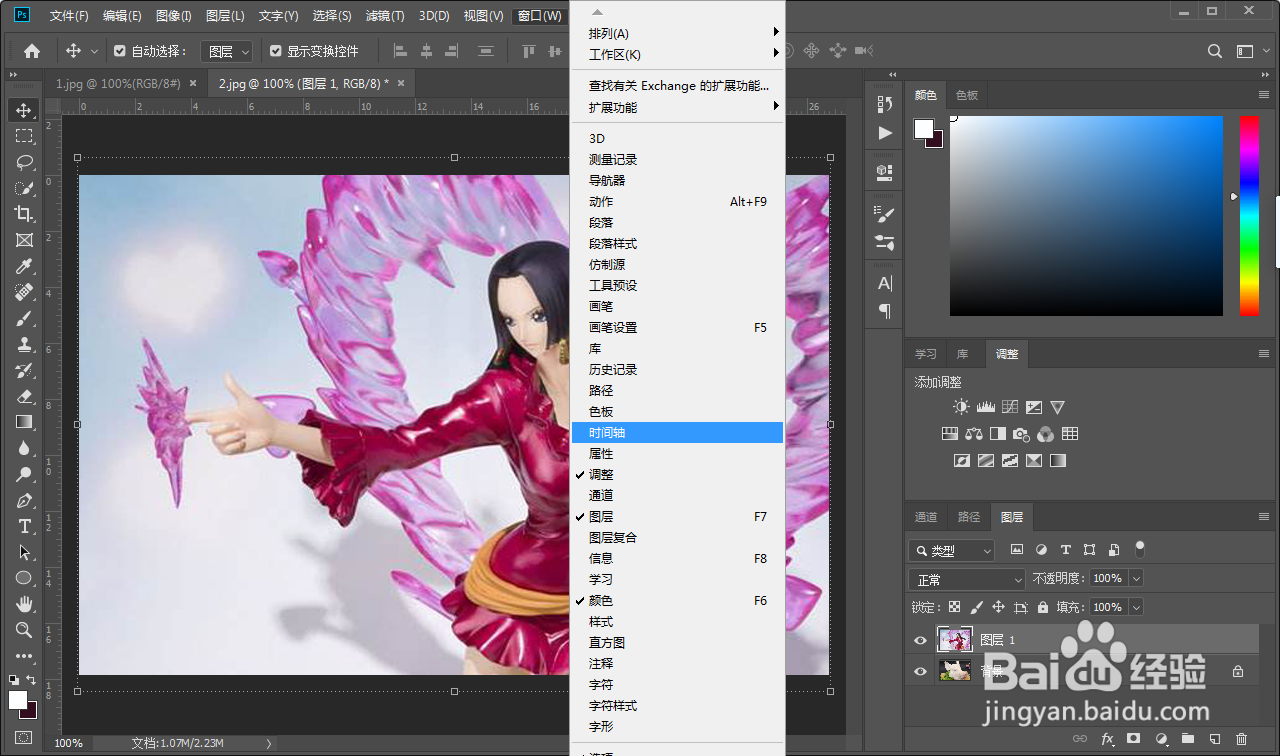Expand the 排列(A) submenu
1280x756 pixels.
click(x=677, y=33)
